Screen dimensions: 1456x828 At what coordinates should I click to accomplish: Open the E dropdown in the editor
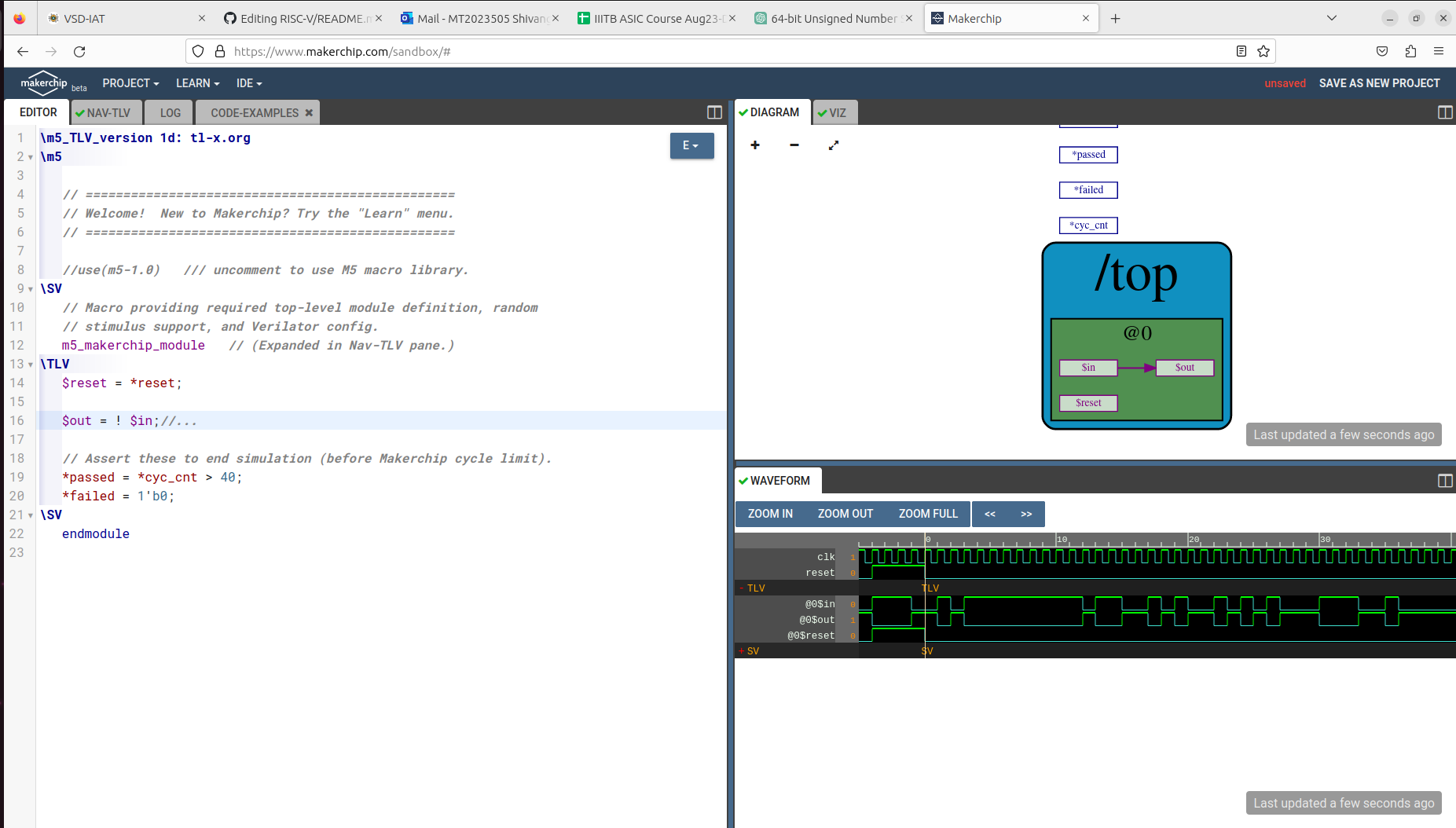pyautogui.click(x=691, y=145)
